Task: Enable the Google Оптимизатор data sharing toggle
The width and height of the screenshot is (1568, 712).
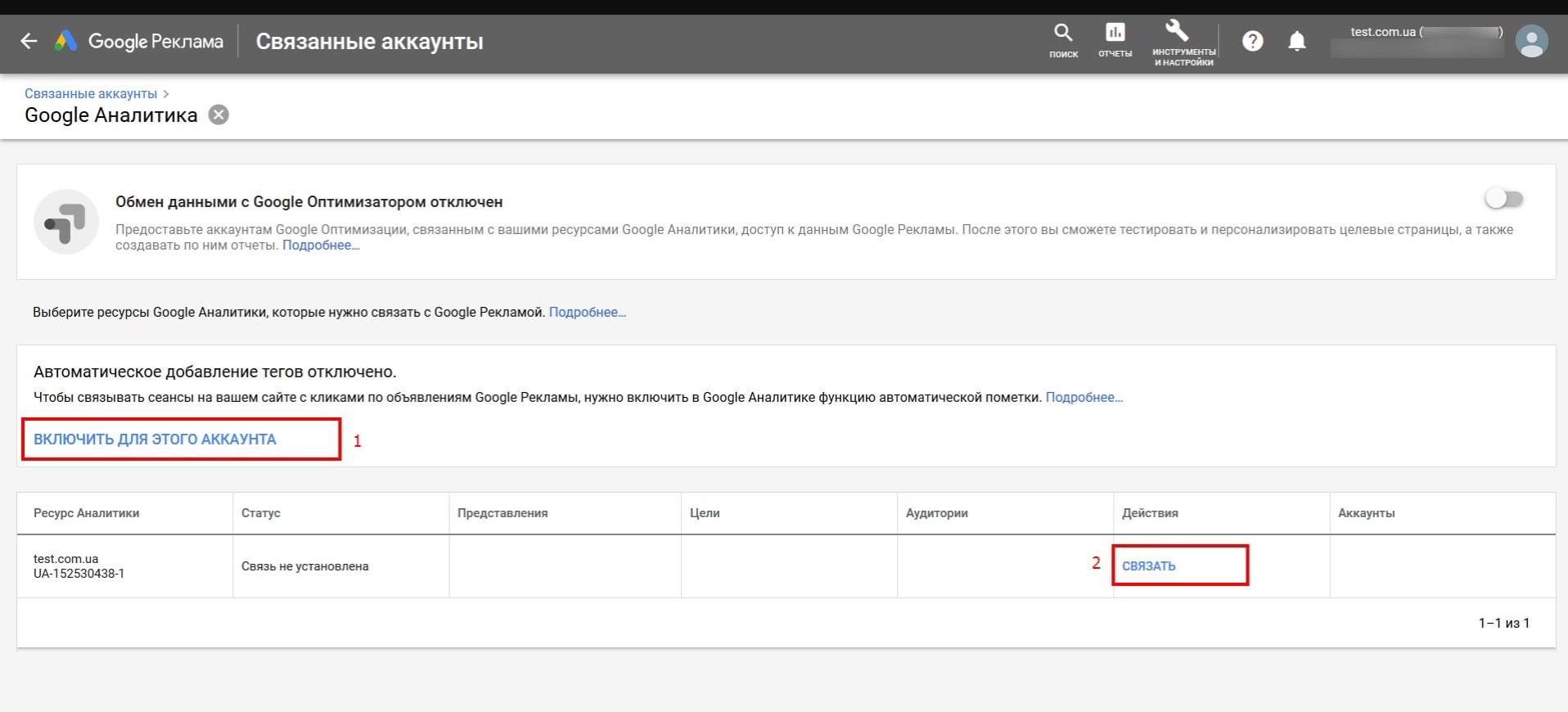Action: pyautogui.click(x=1504, y=199)
